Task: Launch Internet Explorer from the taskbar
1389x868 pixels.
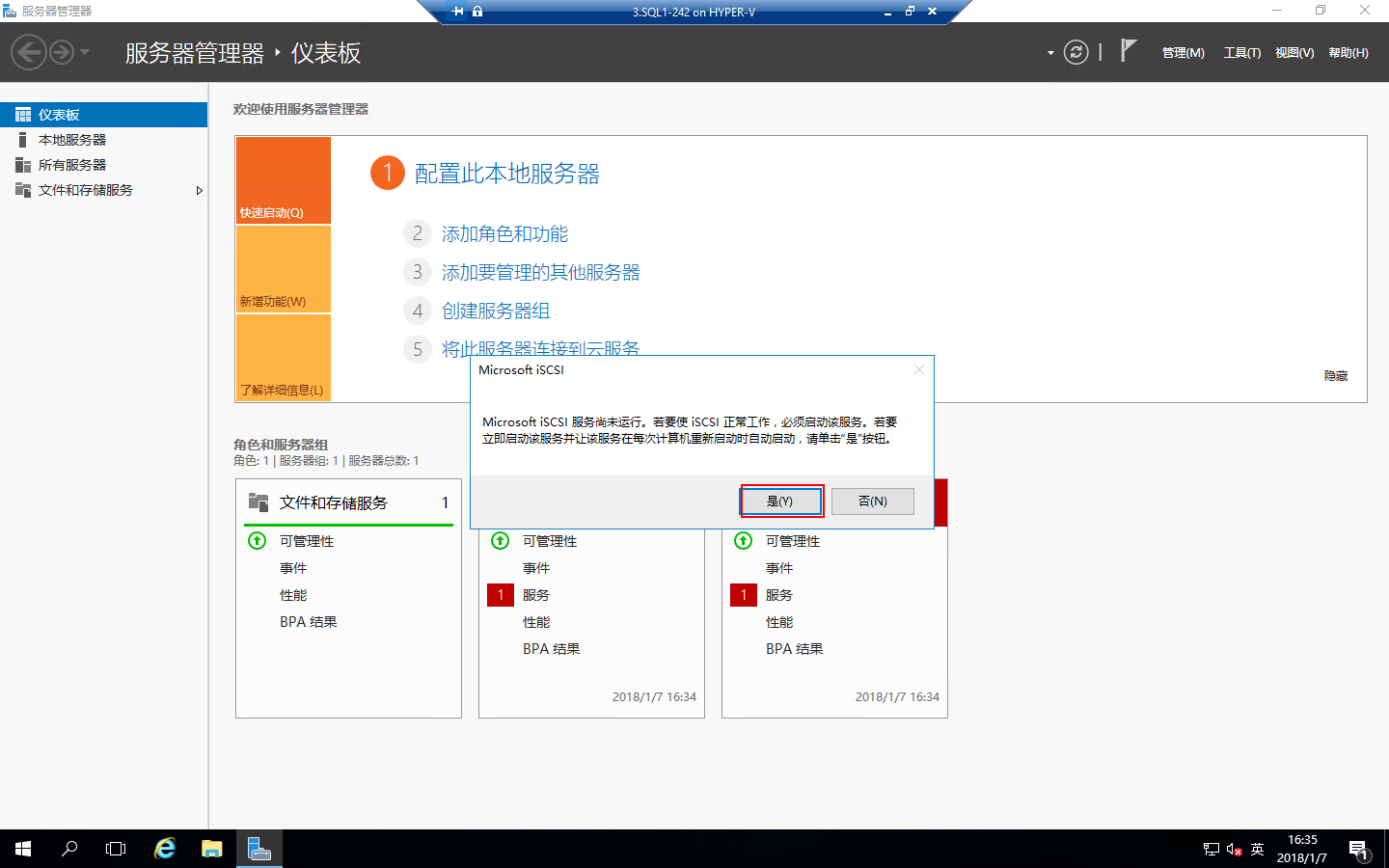Action: point(165,849)
